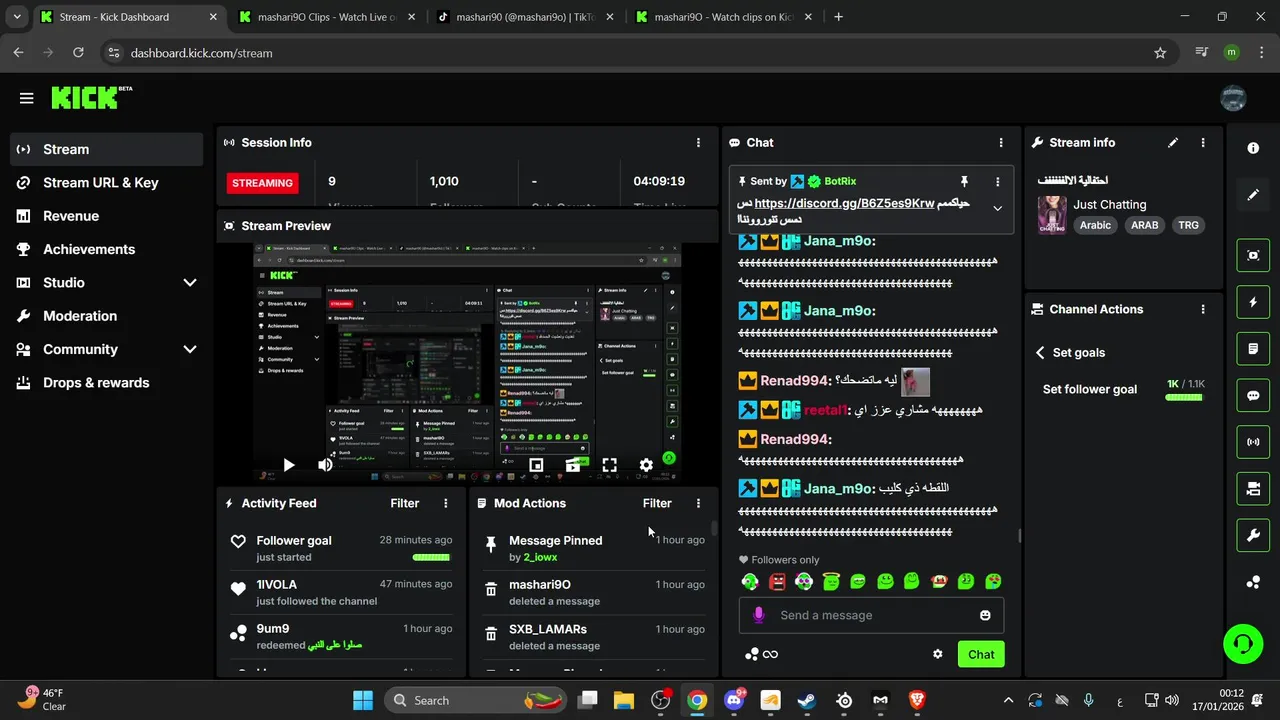Image resolution: width=1280 pixels, height=720 pixels.
Task: Toggle the Chat bubble icon in the right sidebar
Action: pos(1253,395)
